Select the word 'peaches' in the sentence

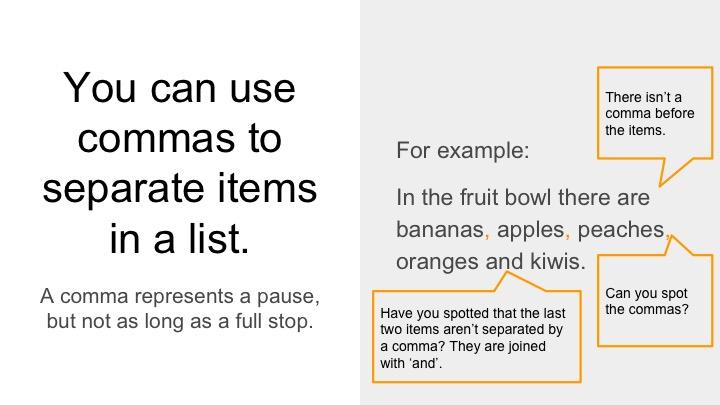pos(622,230)
